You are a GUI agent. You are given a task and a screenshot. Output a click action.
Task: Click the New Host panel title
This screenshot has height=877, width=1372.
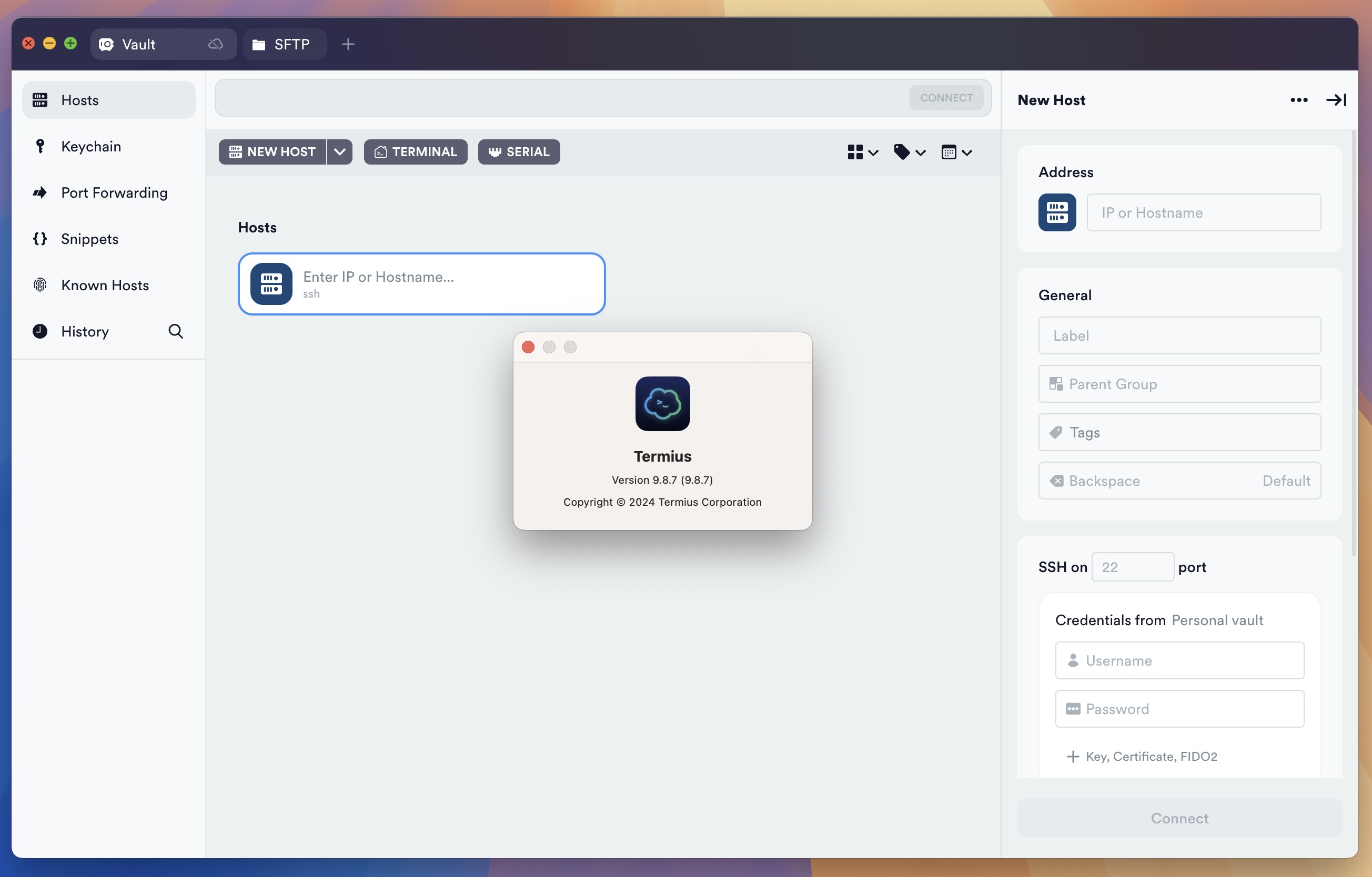pyautogui.click(x=1051, y=100)
